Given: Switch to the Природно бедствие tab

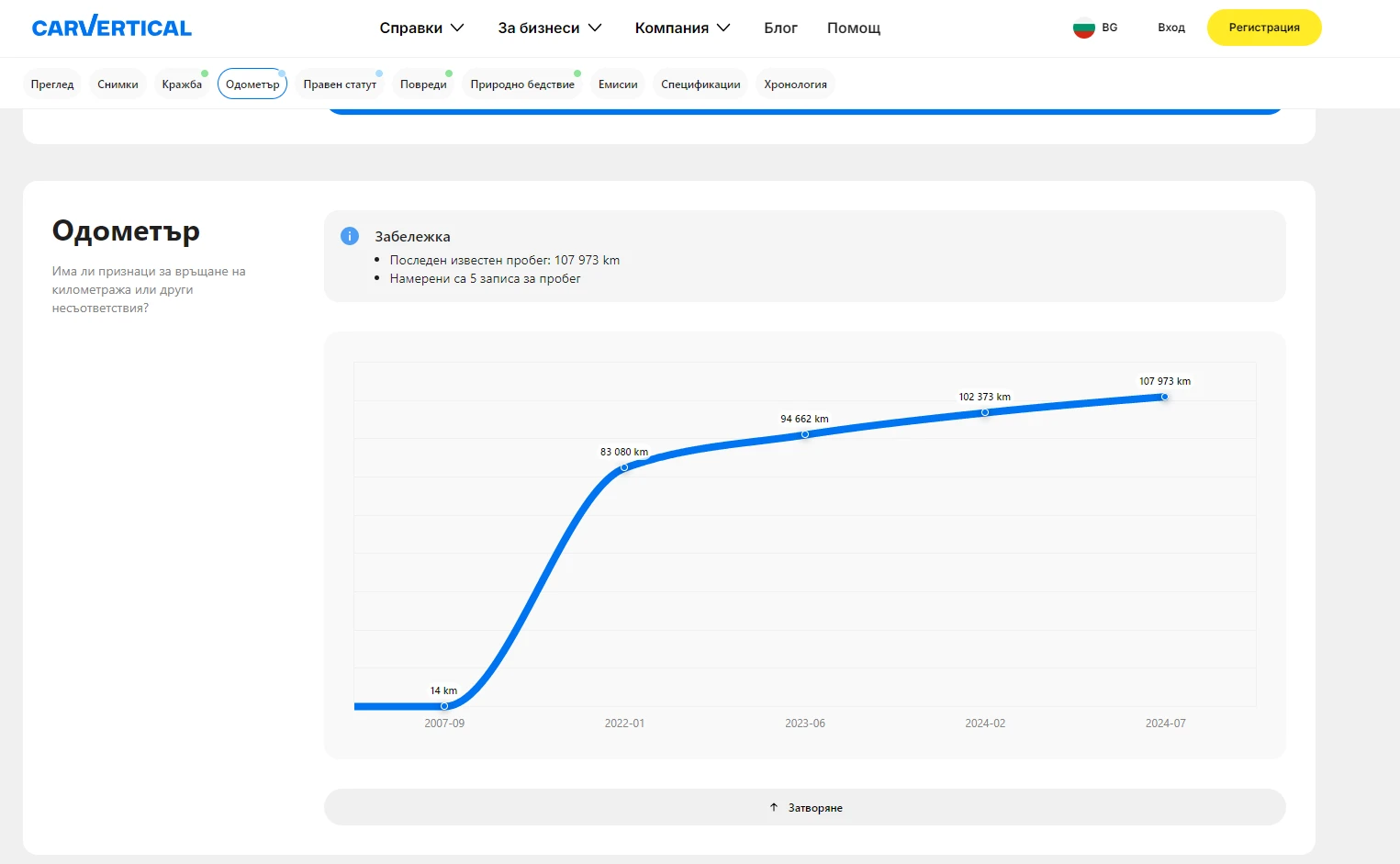Looking at the screenshot, I should [522, 84].
